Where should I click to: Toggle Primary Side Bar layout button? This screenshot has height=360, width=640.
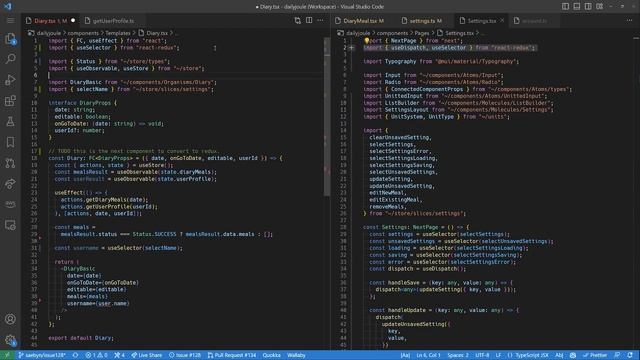[565, 7]
